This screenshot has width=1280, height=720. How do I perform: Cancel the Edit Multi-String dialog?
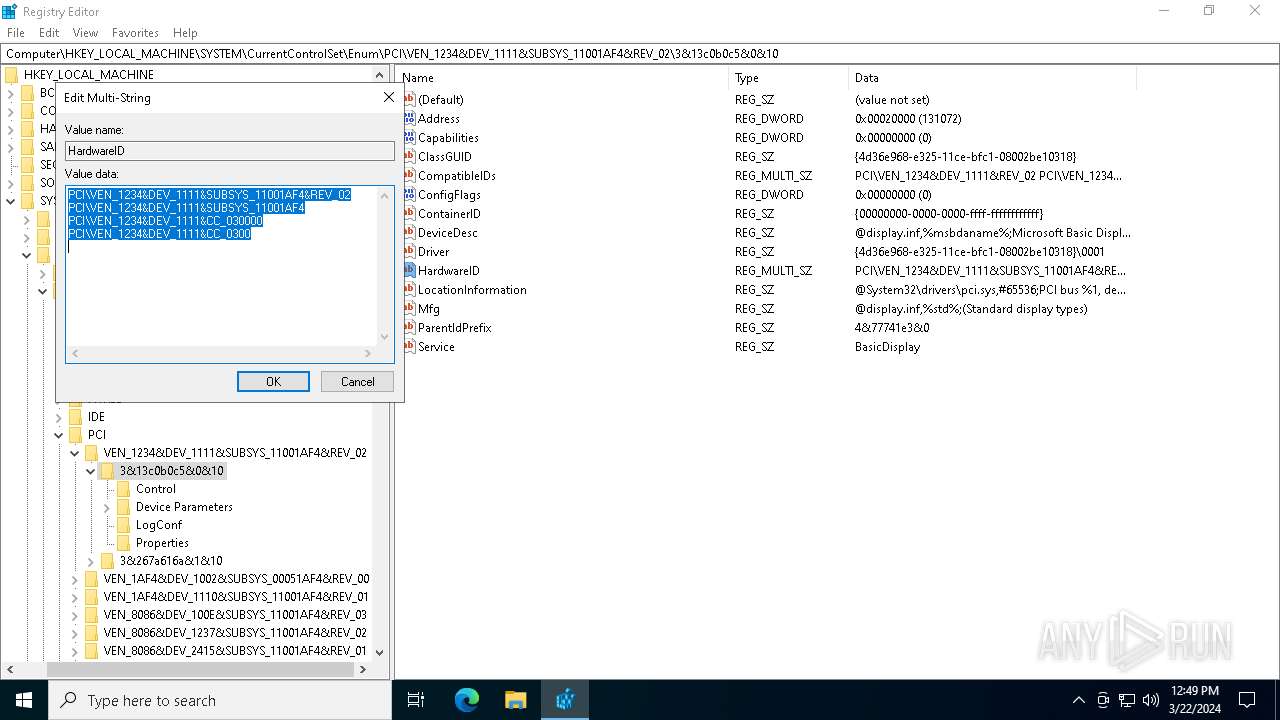point(357,381)
